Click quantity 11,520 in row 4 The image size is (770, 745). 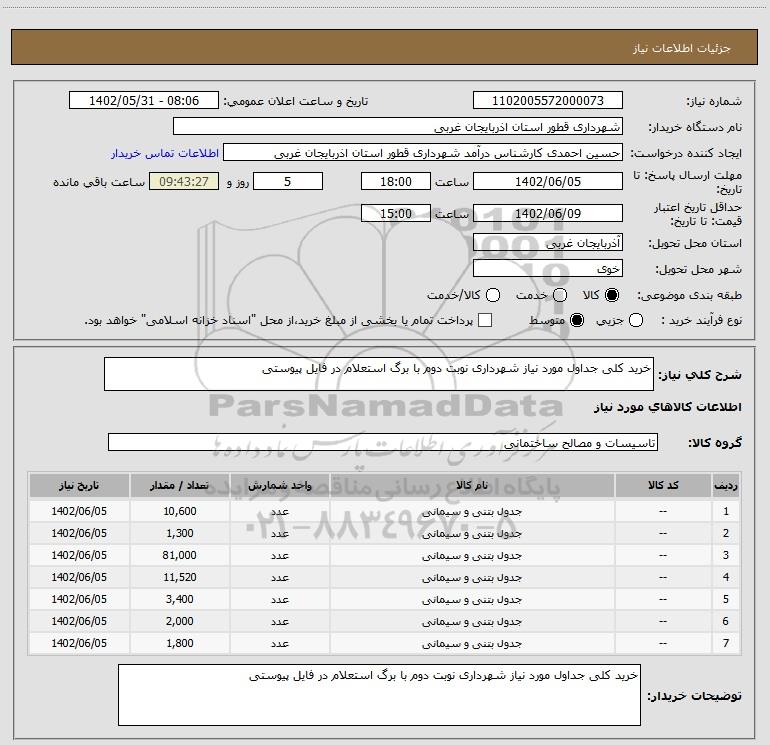(180, 577)
